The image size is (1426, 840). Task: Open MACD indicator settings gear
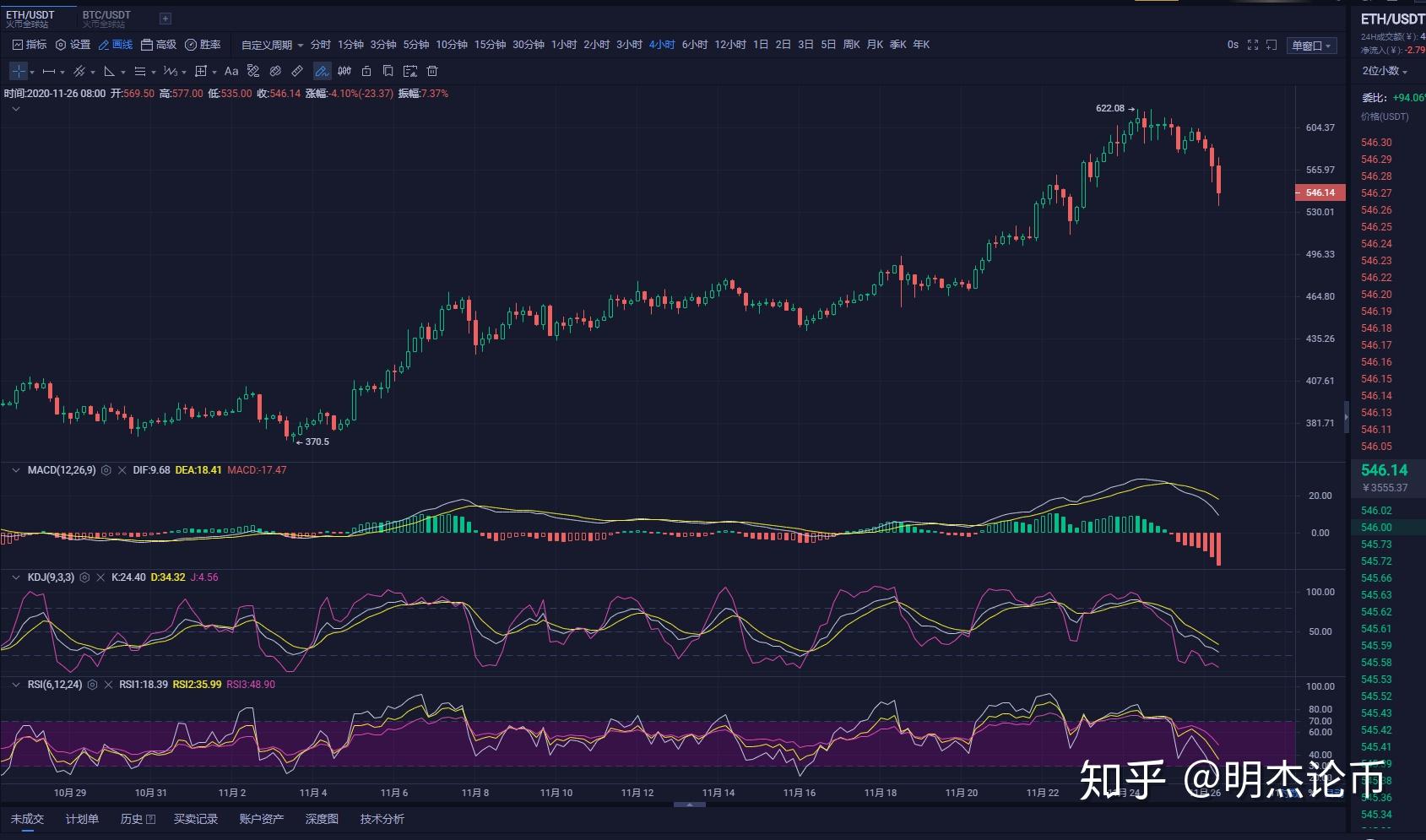click(106, 470)
